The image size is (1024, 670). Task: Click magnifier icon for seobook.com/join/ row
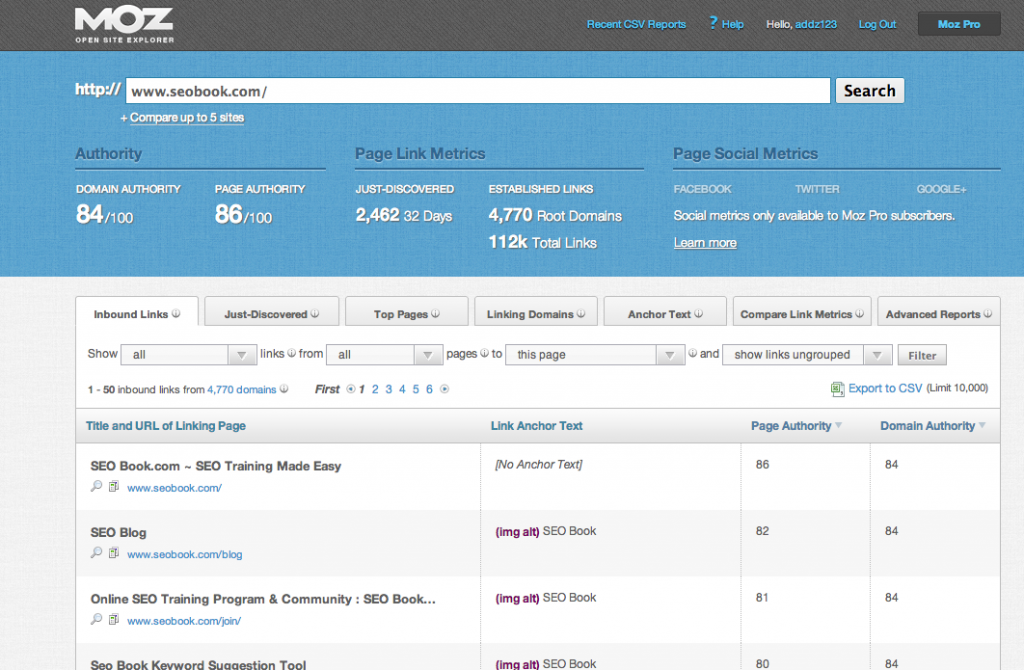(x=97, y=620)
